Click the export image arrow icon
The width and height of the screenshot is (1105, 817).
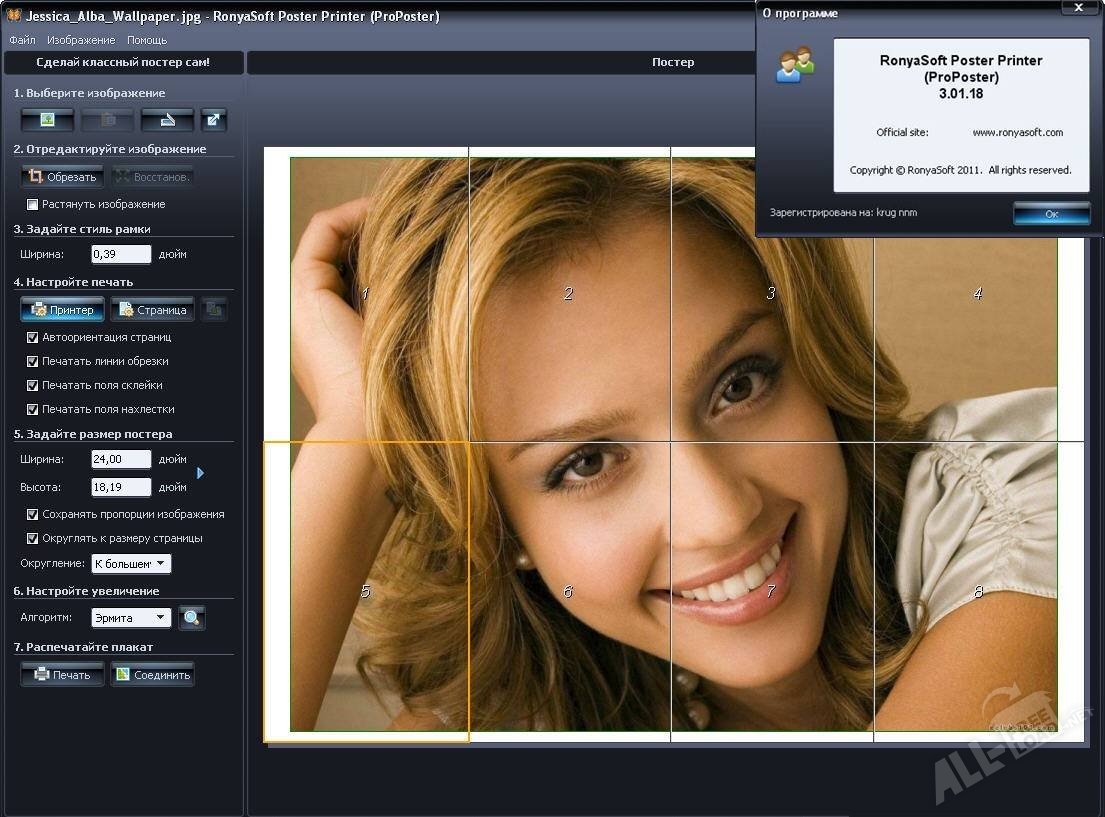[214, 120]
